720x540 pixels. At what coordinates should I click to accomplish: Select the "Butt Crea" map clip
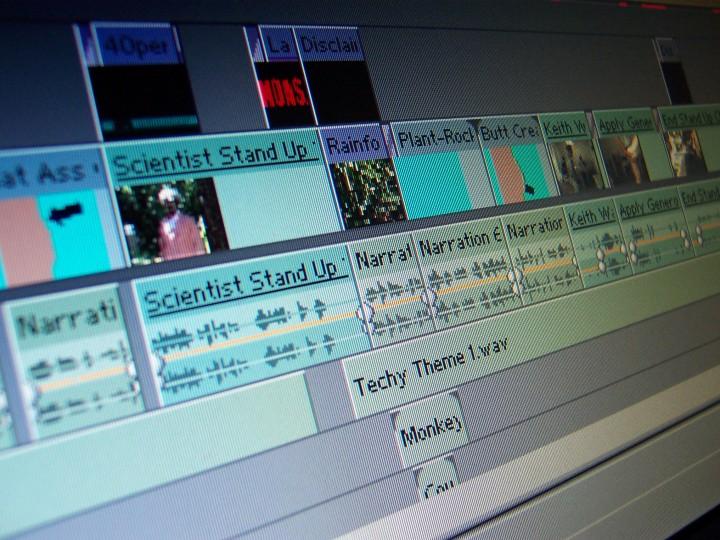coord(517,158)
